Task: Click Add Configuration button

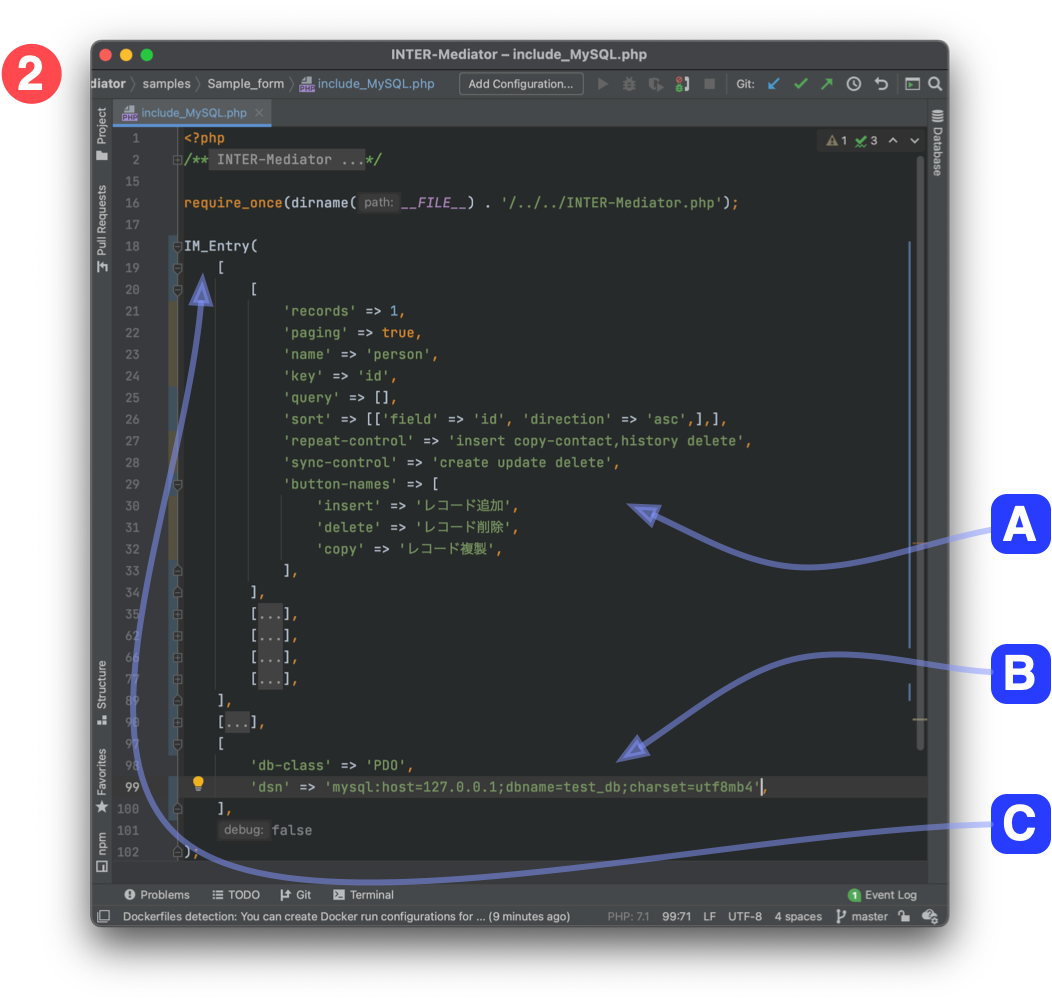Action: (x=521, y=84)
